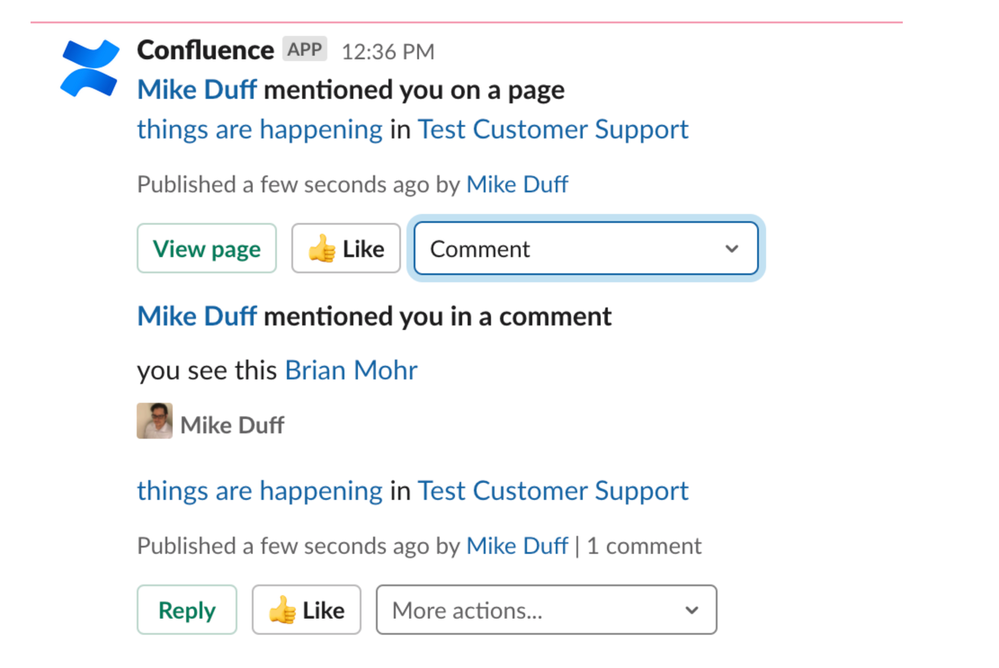
Task: Click the Brian Mohr mention link
Action: [351, 370]
